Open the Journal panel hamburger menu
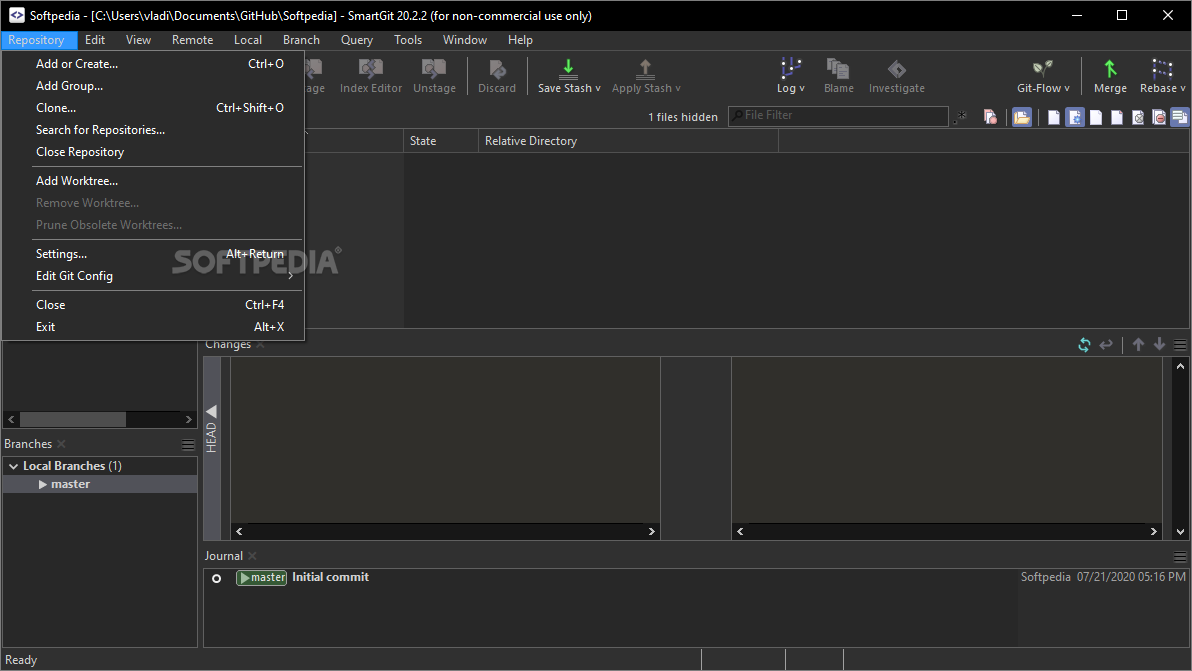Viewport: 1192px width, 671px height. (1180, 557)
